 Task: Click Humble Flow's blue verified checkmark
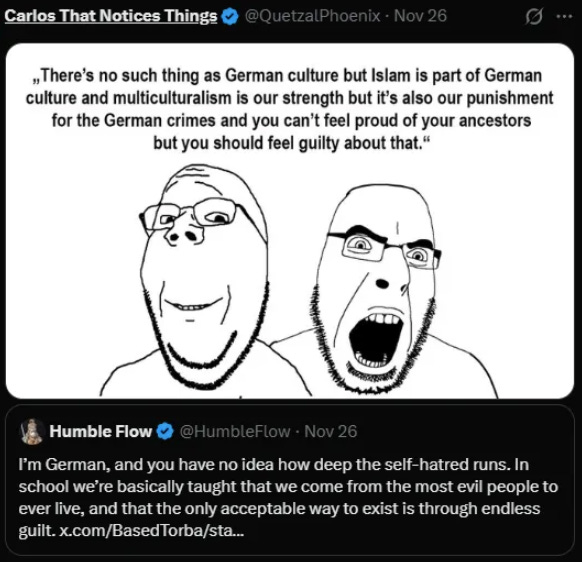point(165,432)
